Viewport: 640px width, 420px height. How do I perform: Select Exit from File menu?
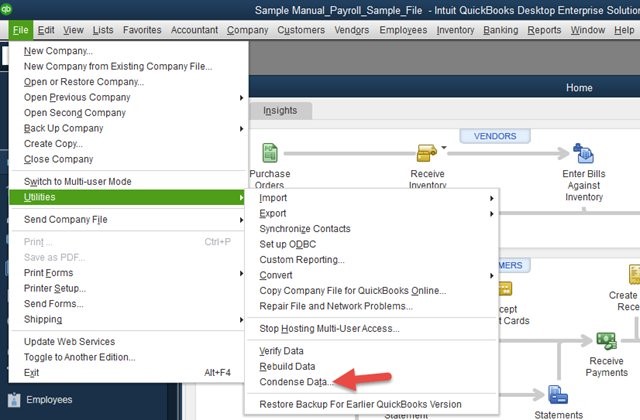coord(31,373)
